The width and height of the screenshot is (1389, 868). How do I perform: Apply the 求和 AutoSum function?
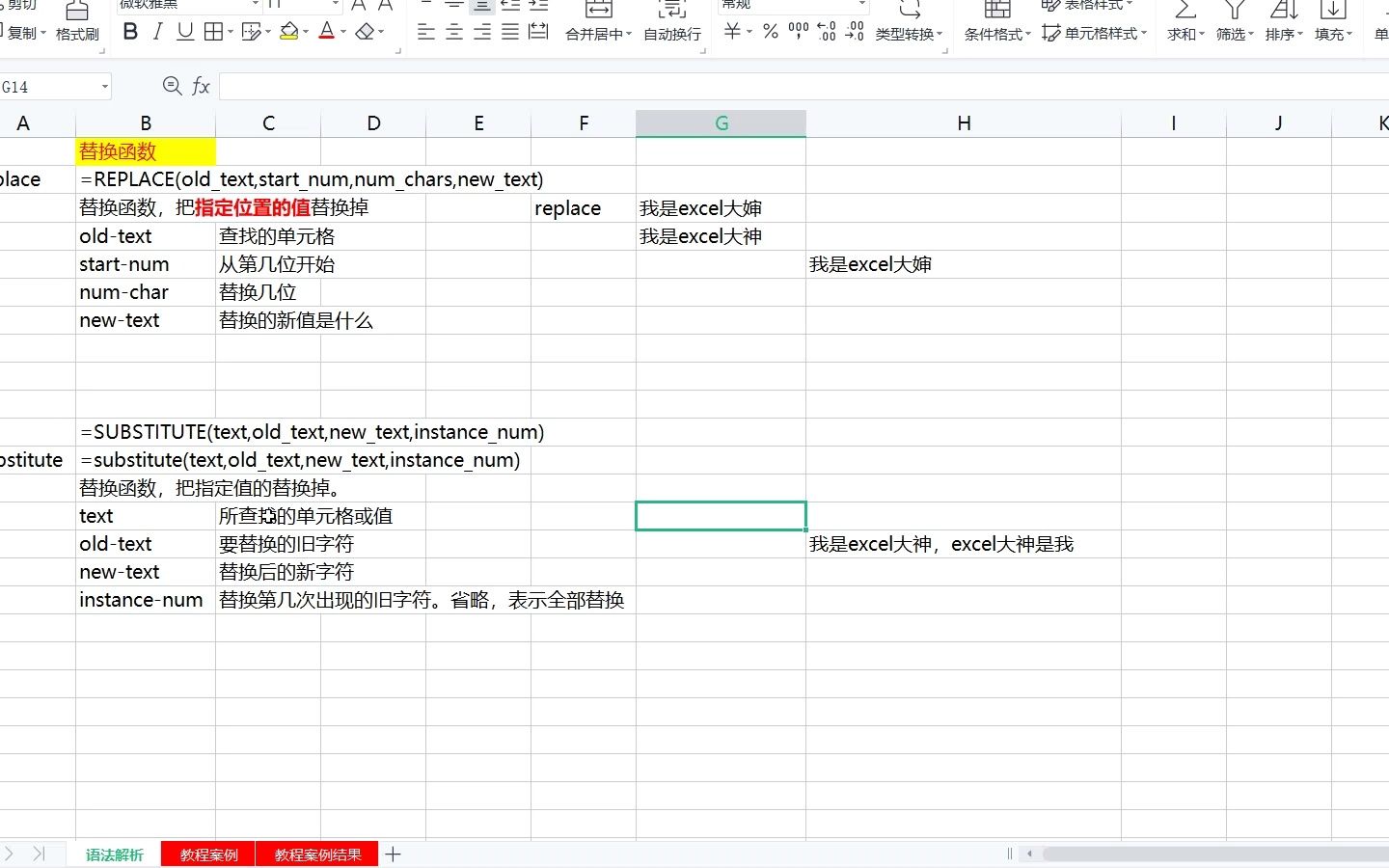pyautogui.click(x=1181, y=24)
